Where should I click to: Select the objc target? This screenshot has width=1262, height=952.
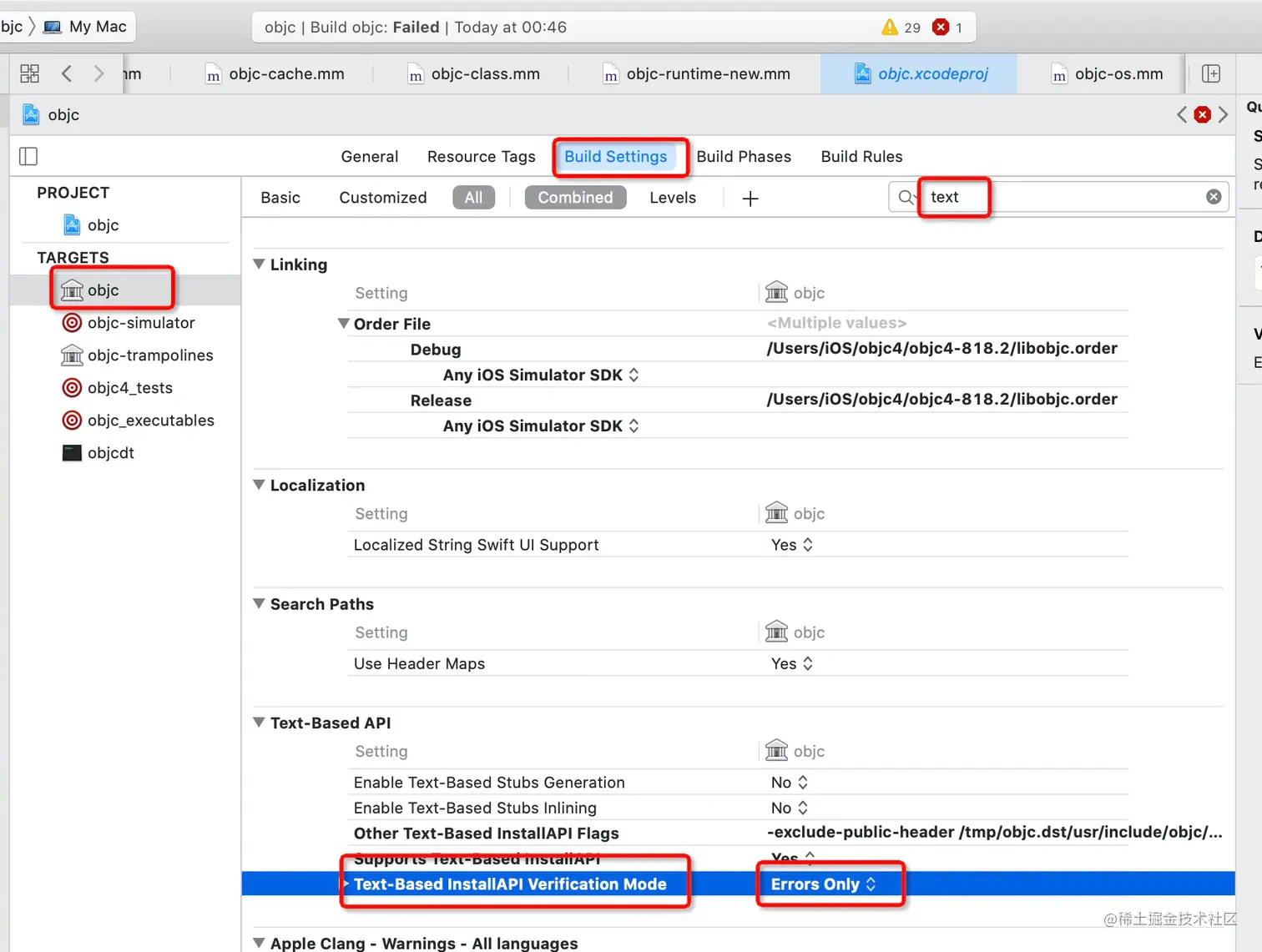click(x=125, y=290)
